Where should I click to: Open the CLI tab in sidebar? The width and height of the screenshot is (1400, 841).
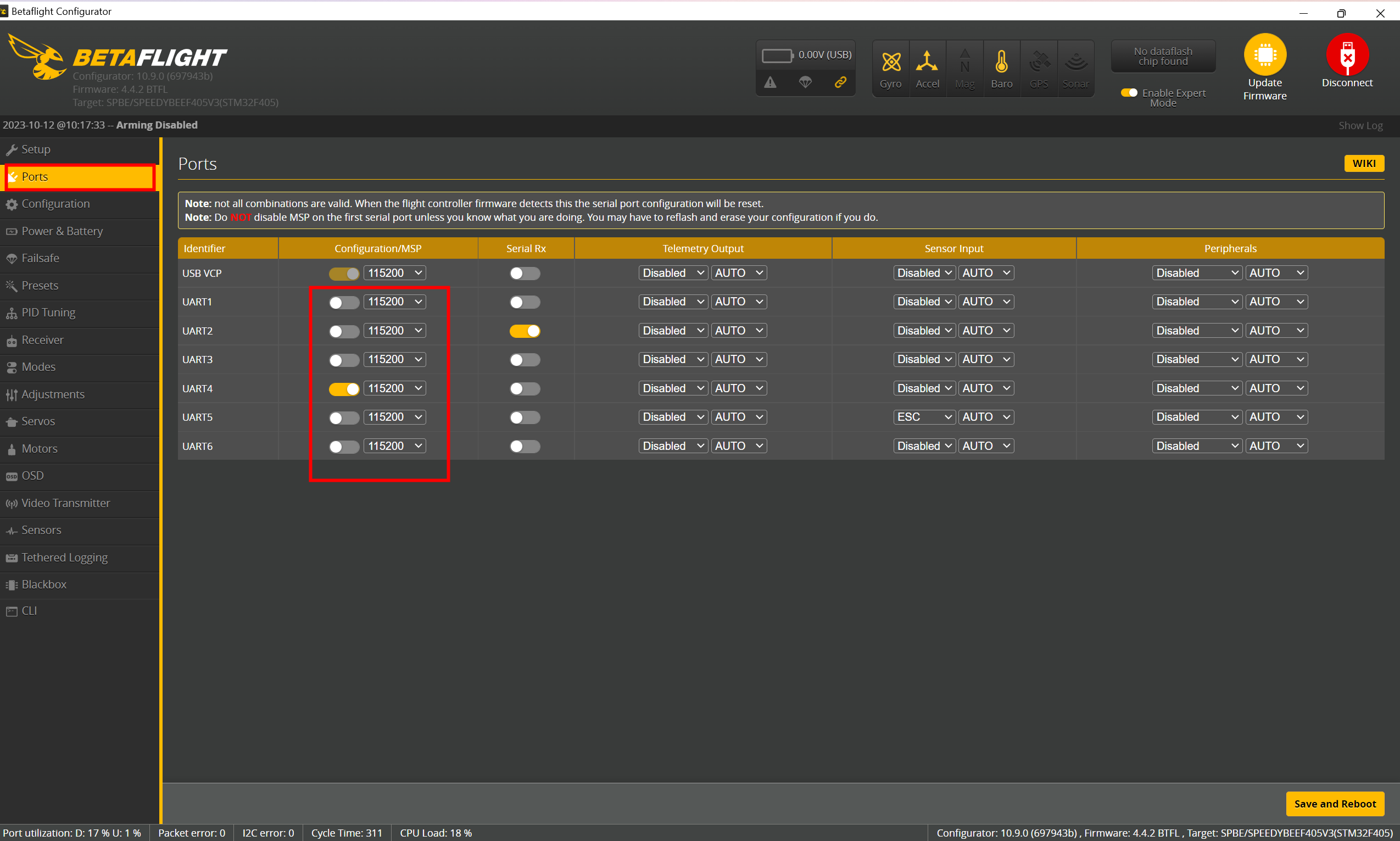click(29, 611)
